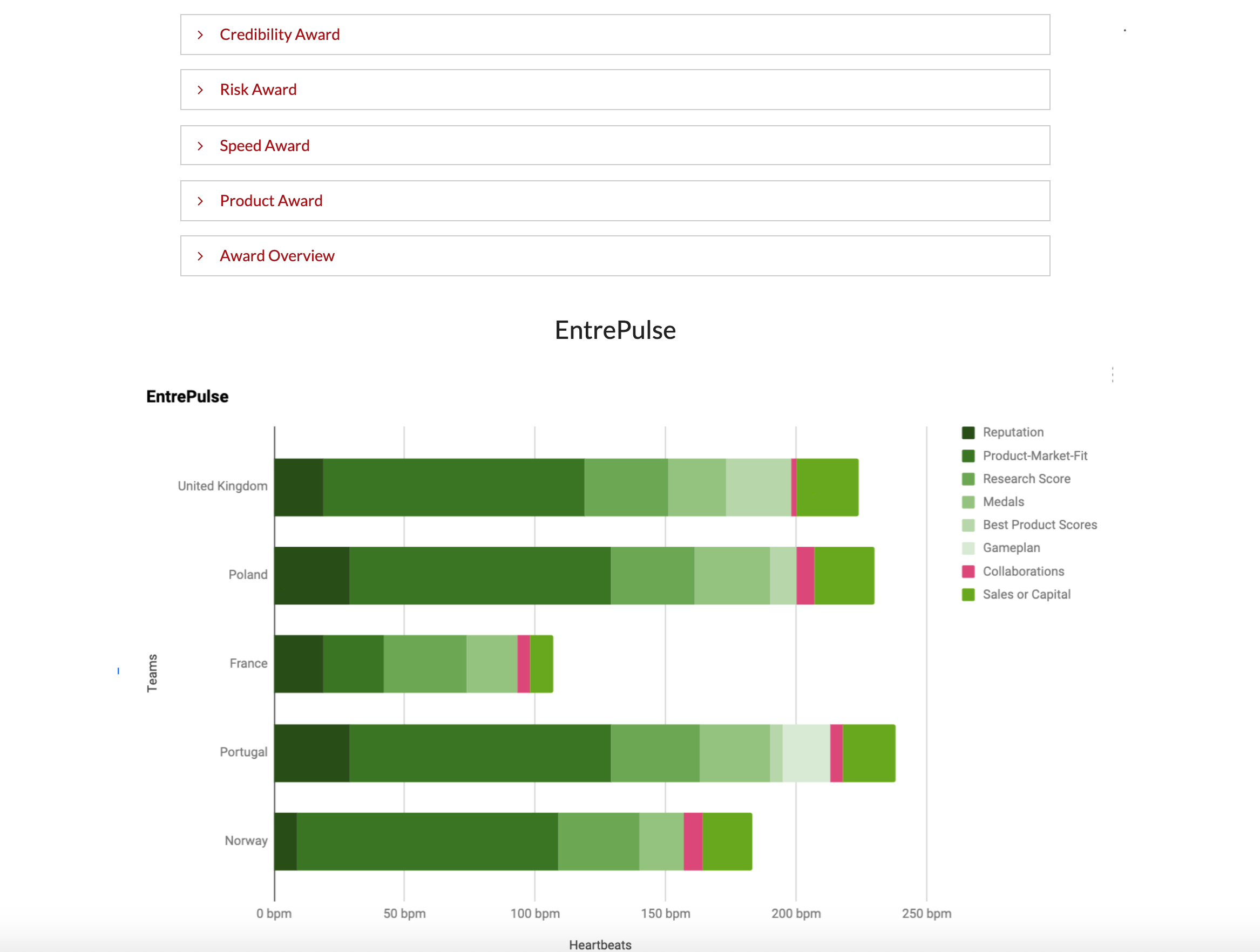Click the 50 bpm axis tick label

click(404, 914)
